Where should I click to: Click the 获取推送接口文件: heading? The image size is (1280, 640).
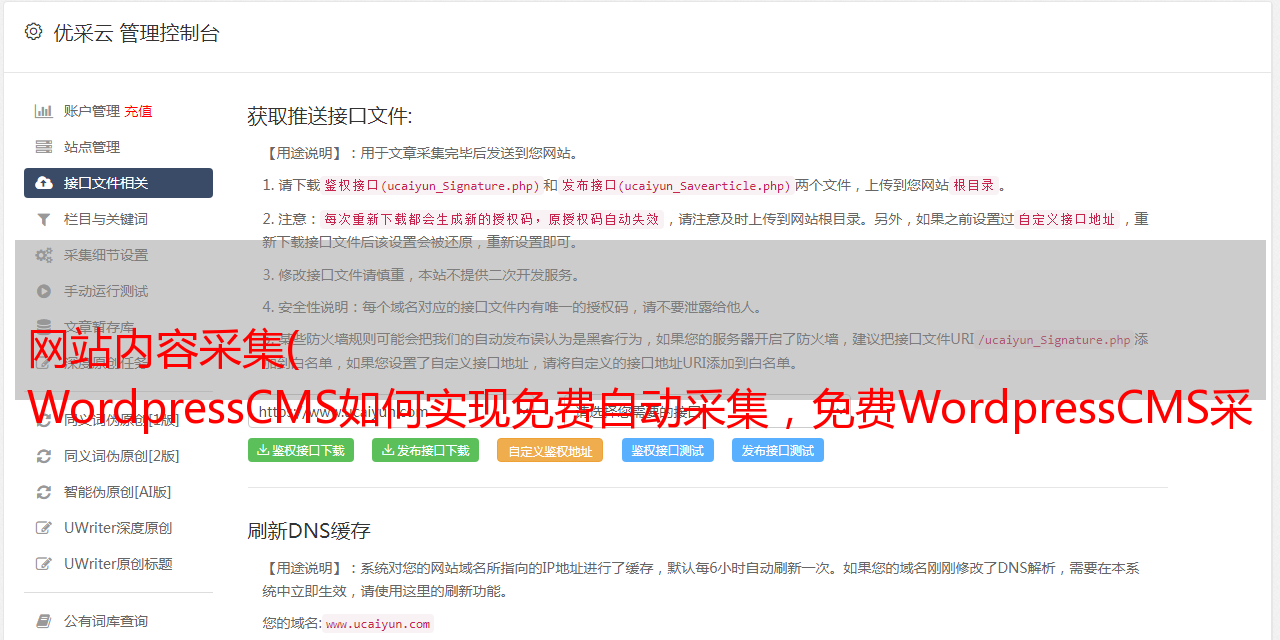coord(330,116)
